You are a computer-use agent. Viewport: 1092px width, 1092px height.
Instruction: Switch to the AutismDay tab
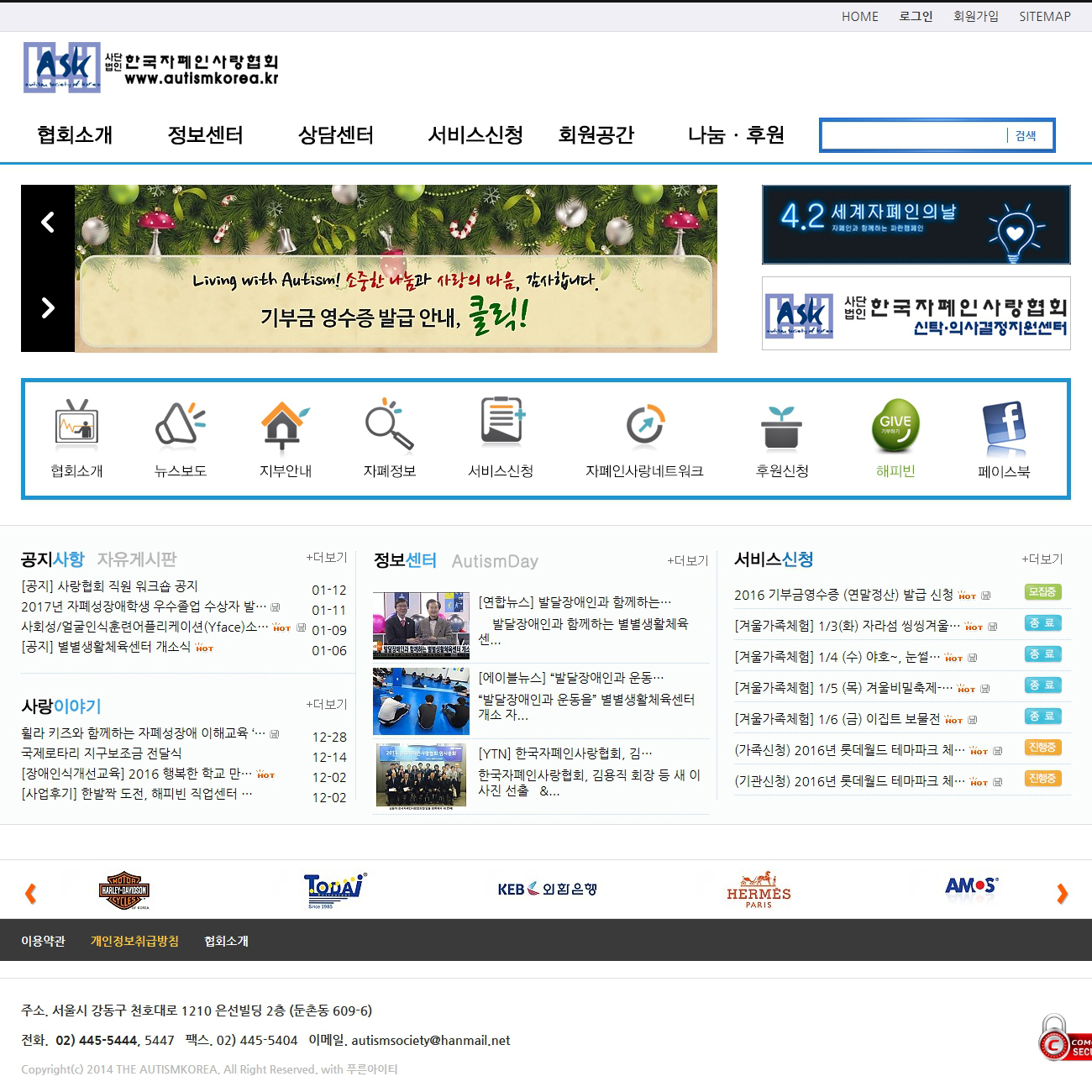tap(495, 561)
